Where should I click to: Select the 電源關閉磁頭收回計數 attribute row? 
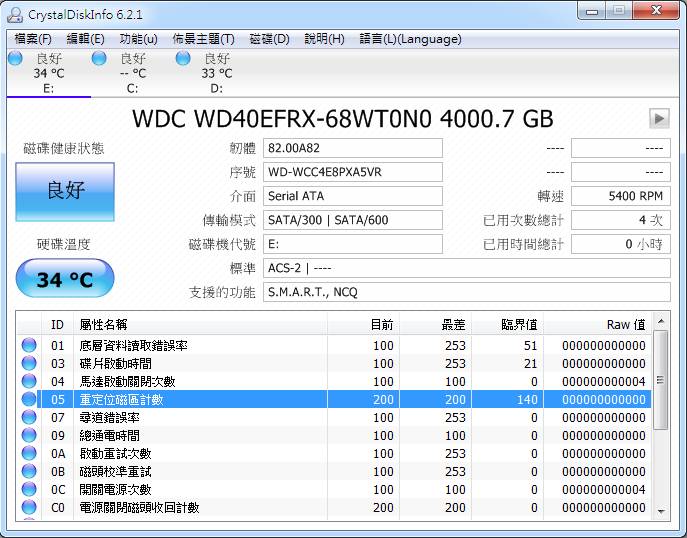pyautogui.click(x=334, y=507)
